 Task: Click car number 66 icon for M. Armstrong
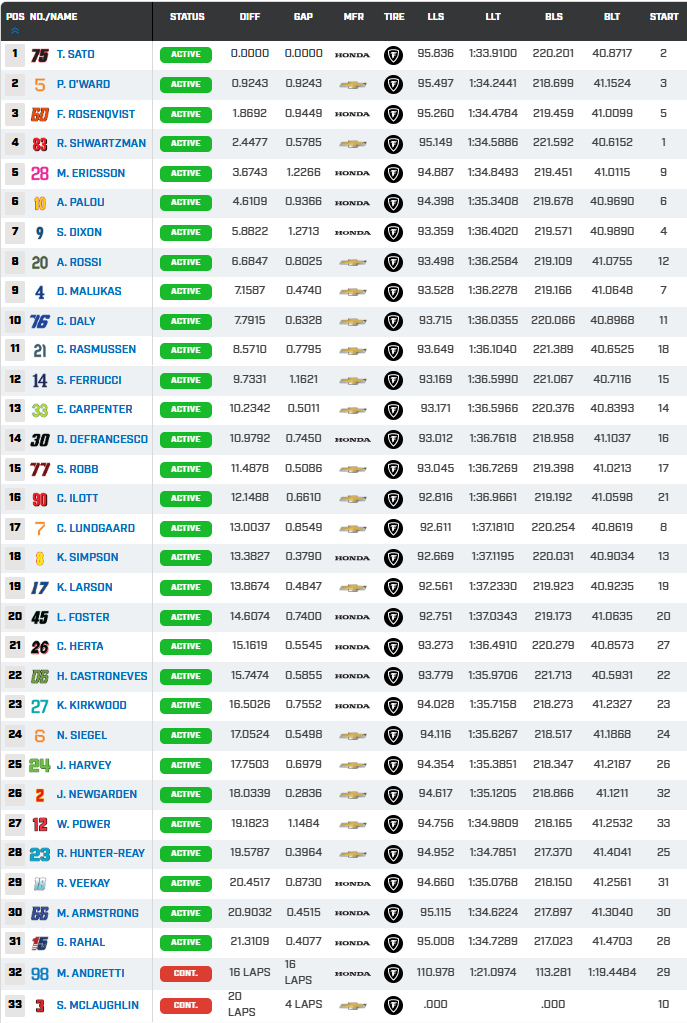coord(40,913)
